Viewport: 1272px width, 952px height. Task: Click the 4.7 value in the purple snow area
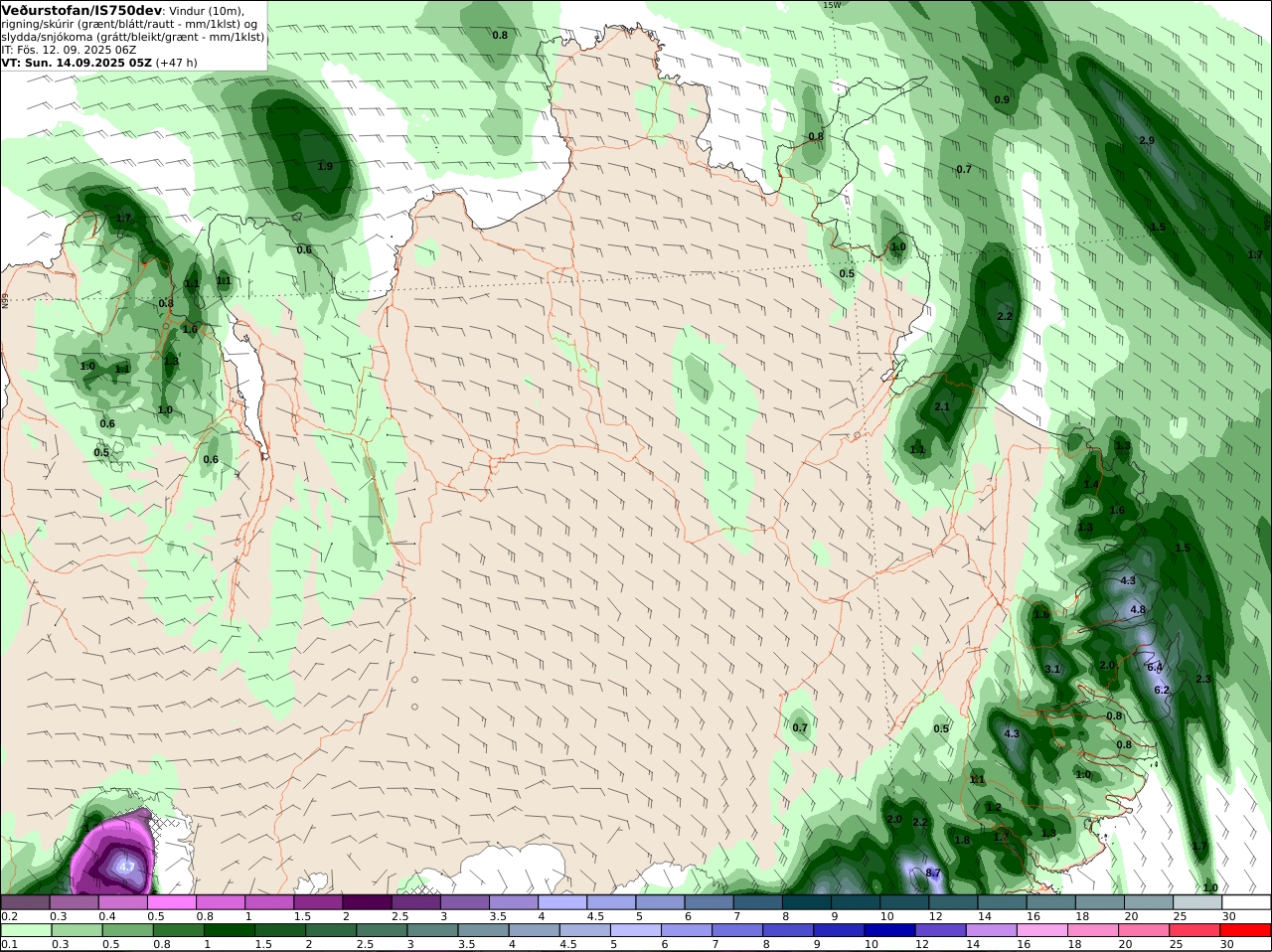coord(126,867)
